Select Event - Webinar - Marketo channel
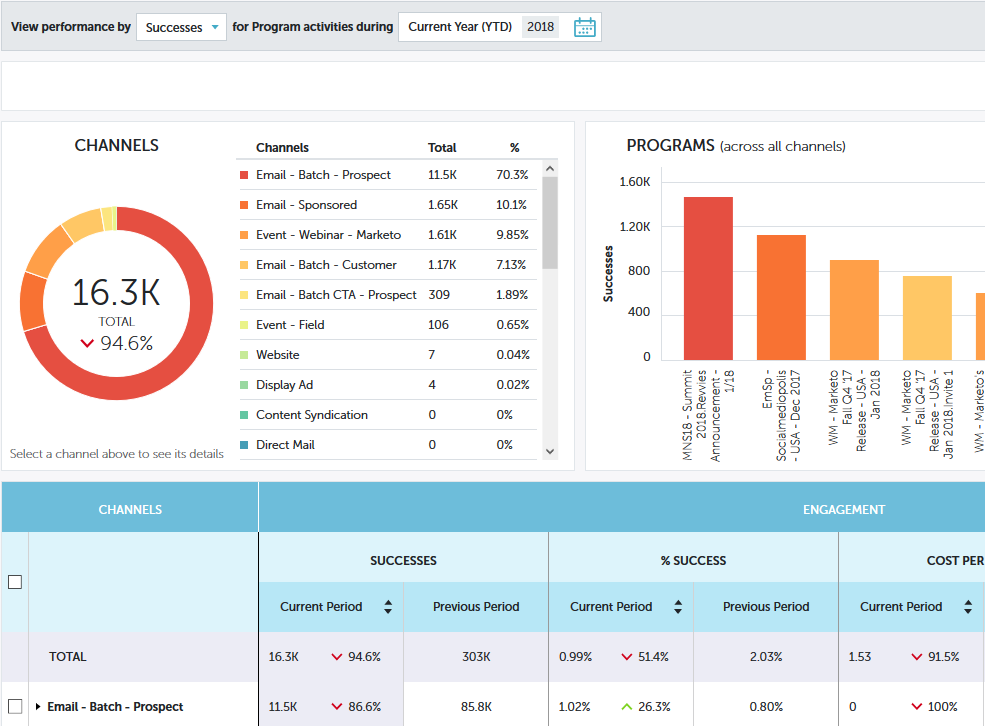The image size is (985, 726). click(x=328, y=235)
